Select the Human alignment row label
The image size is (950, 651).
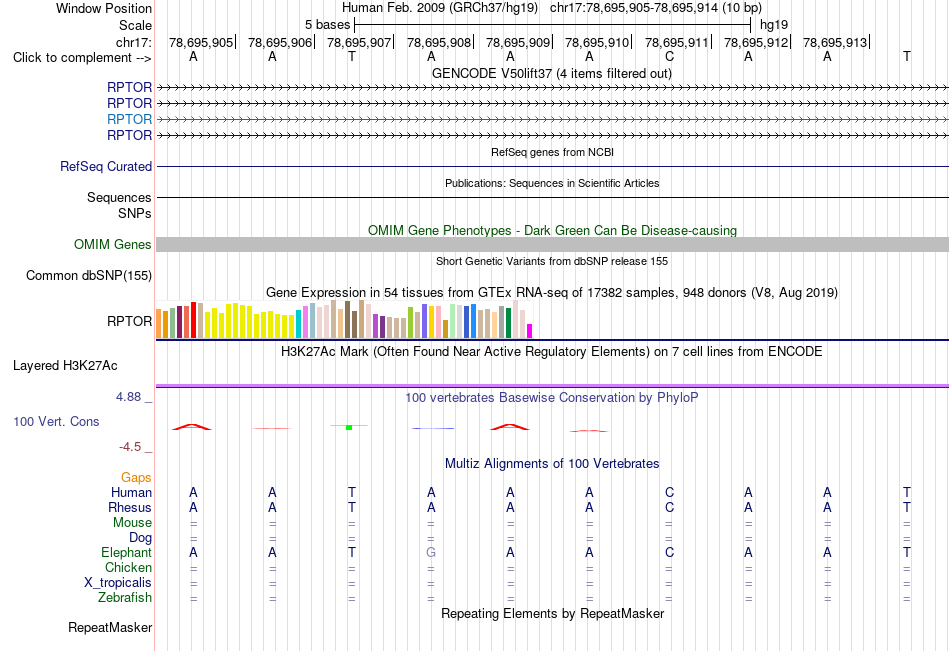click(131, 492)
